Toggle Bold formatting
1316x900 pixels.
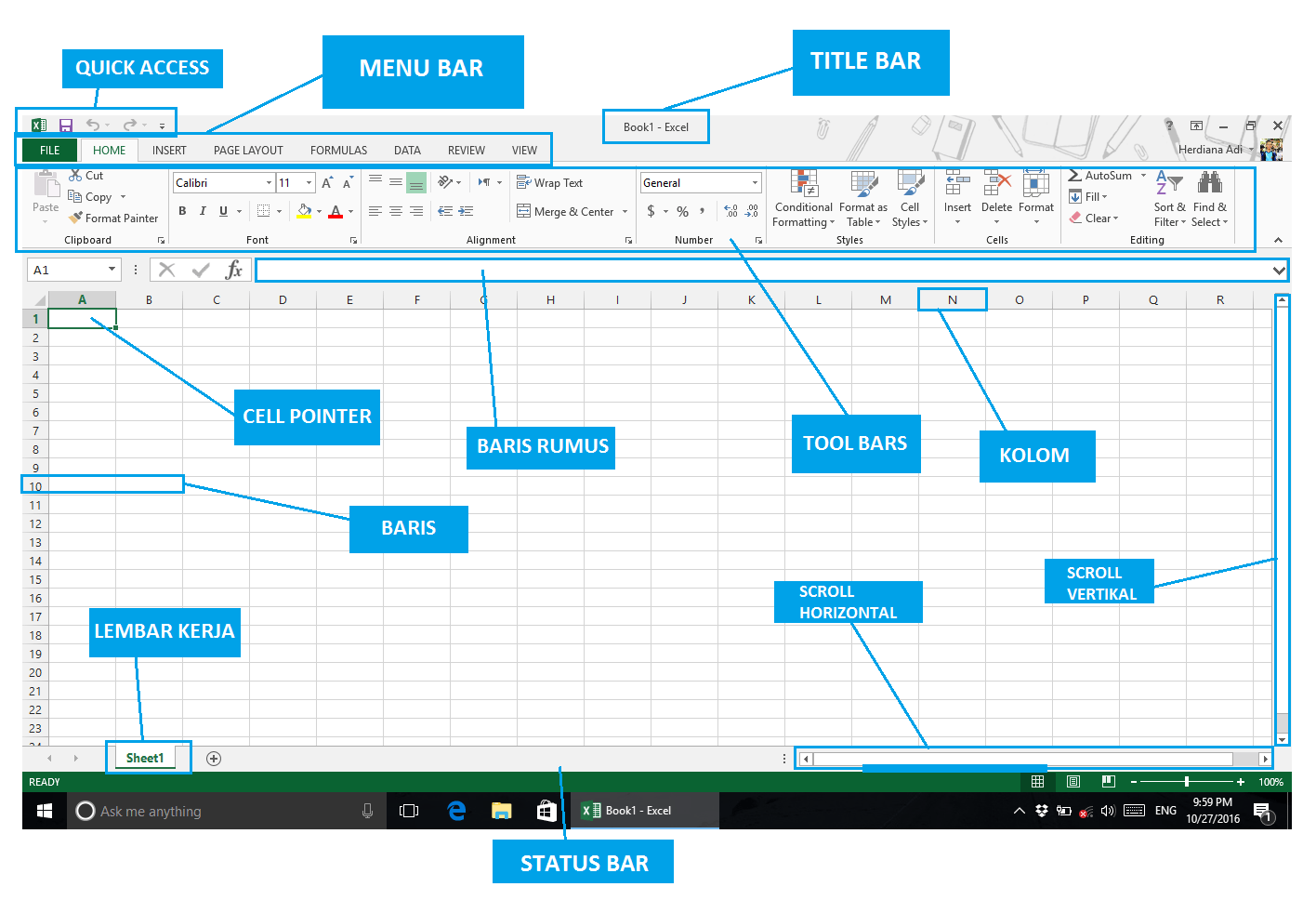pyautogui.click(x=182, y=211)
